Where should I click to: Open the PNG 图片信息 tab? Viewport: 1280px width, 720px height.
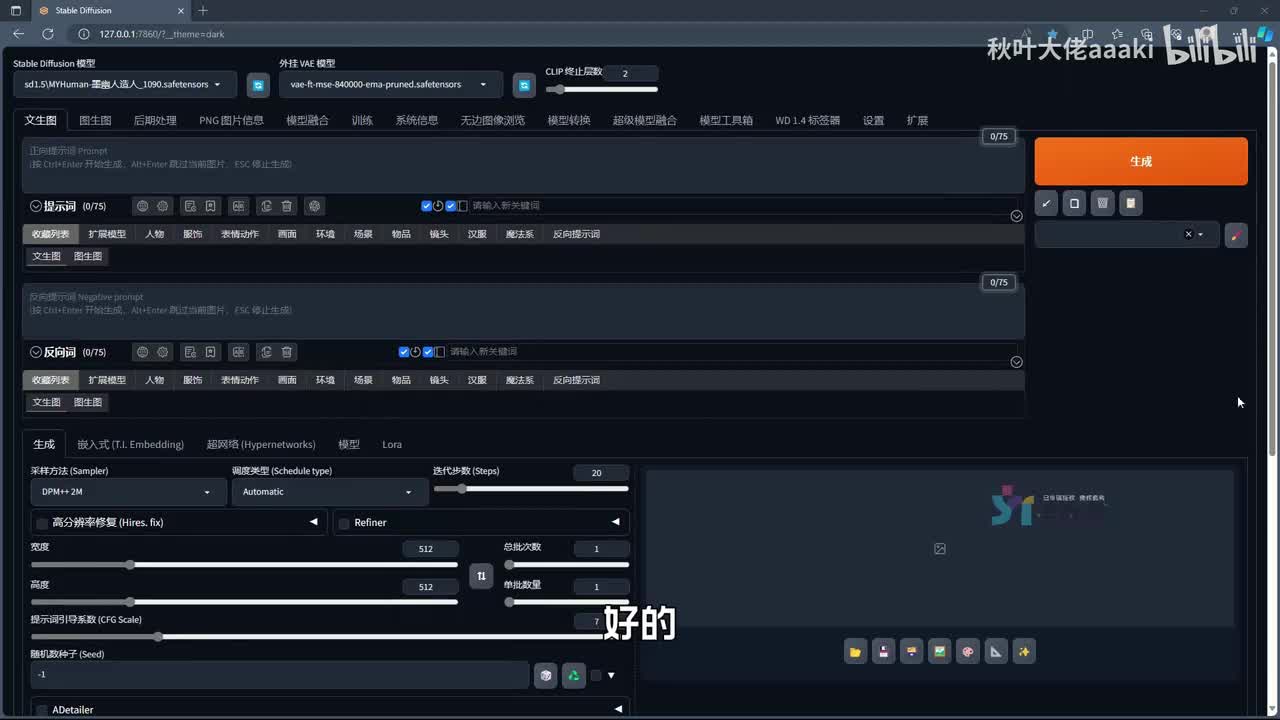pos(231,120)
